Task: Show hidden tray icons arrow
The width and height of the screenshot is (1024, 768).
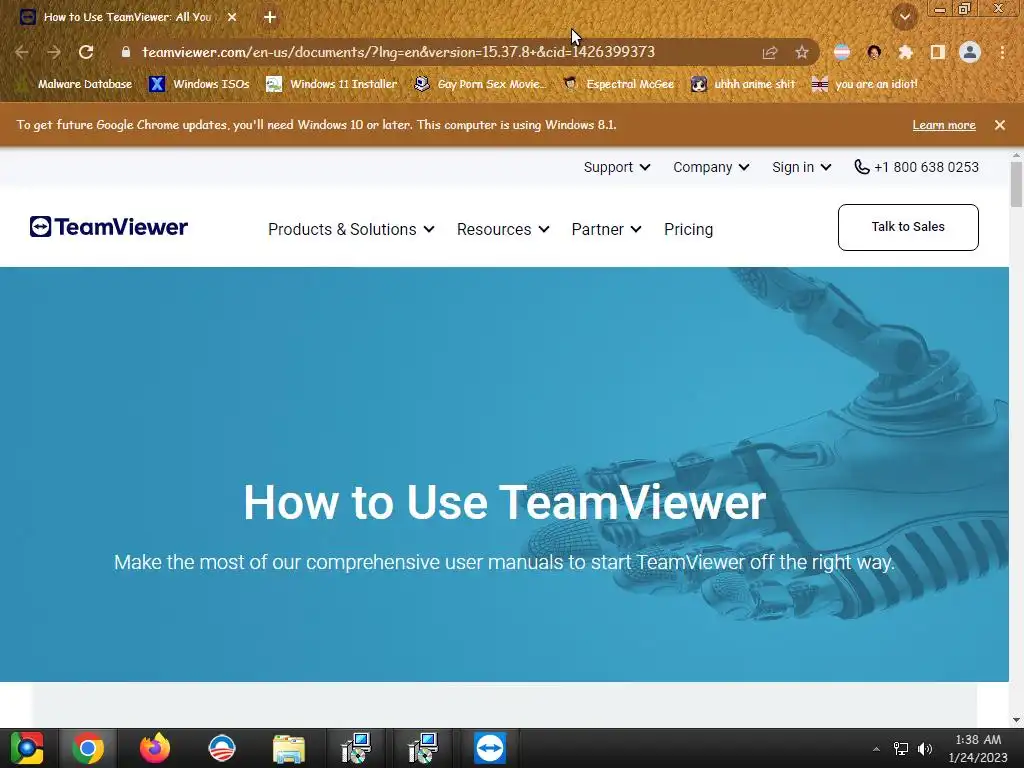Action: (x=876, y=748)
